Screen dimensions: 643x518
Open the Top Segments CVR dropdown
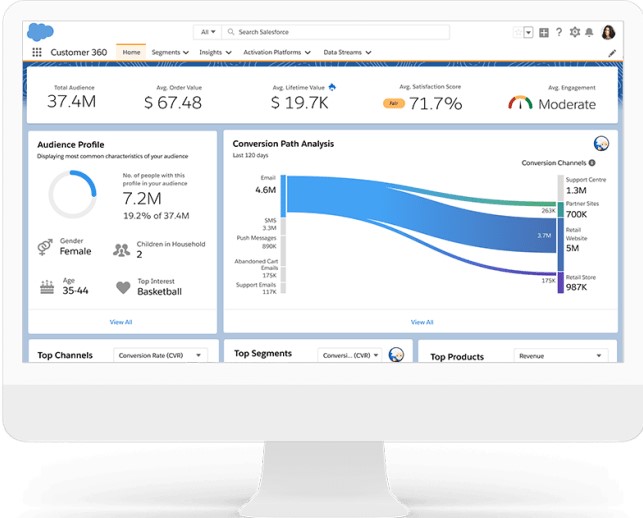pyautogui.click(x=350, y=355)
